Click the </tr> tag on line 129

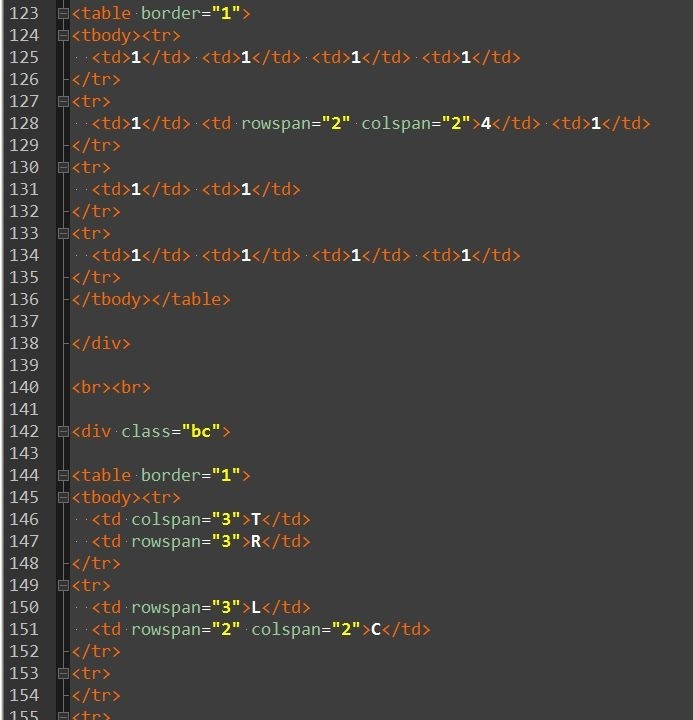(x=96, y=146)
